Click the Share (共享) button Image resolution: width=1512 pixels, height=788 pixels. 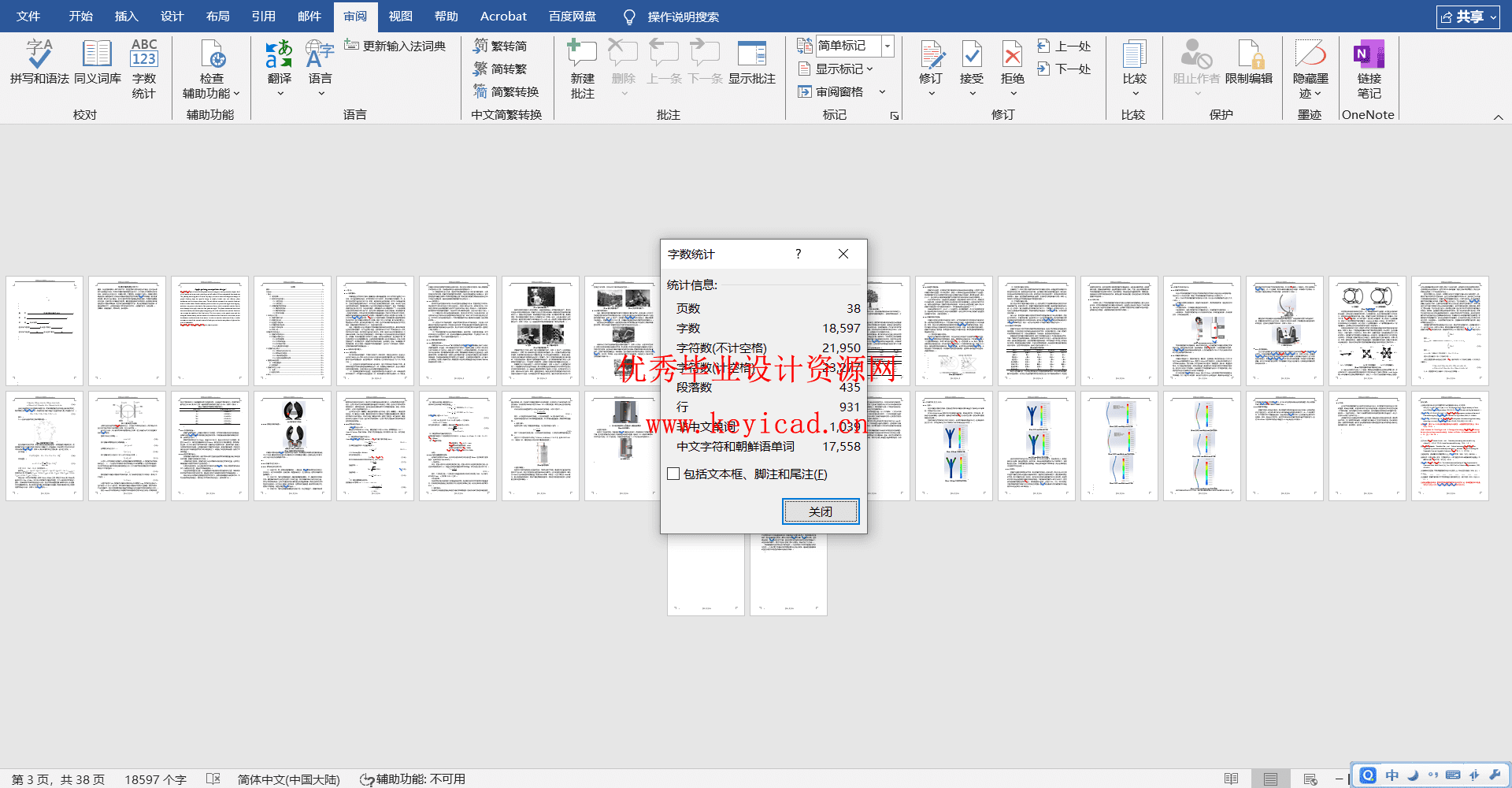pos(1467,17)
